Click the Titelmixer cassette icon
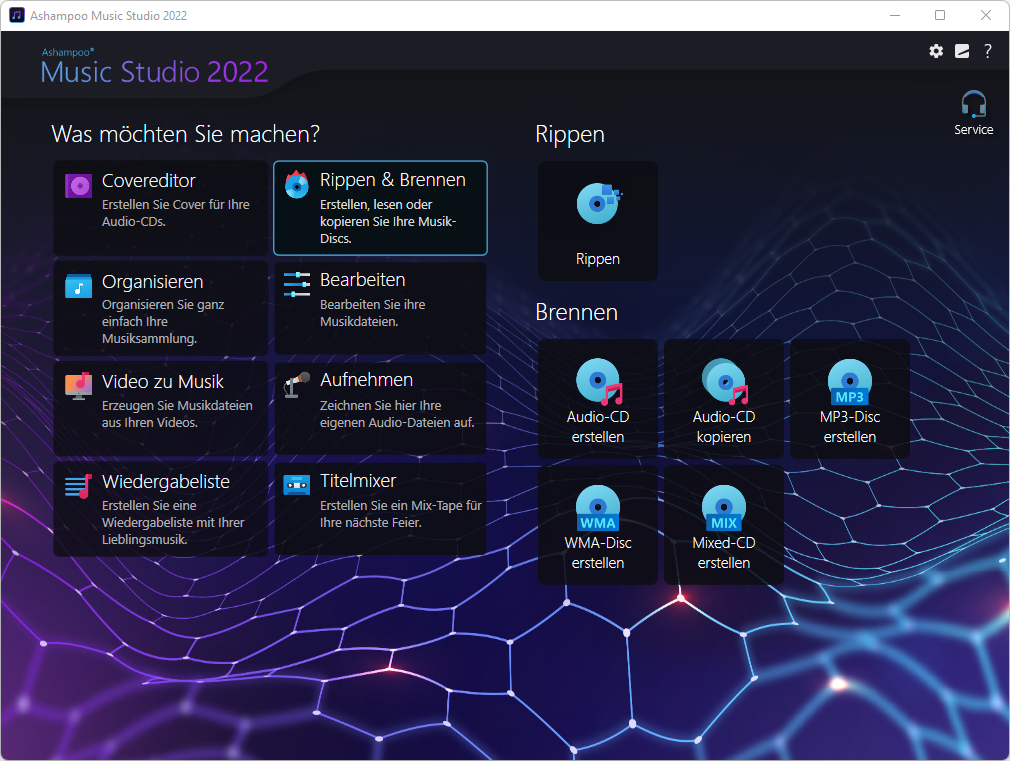The height and width of the screenshot is (761, 1010). tap(297, 485)
